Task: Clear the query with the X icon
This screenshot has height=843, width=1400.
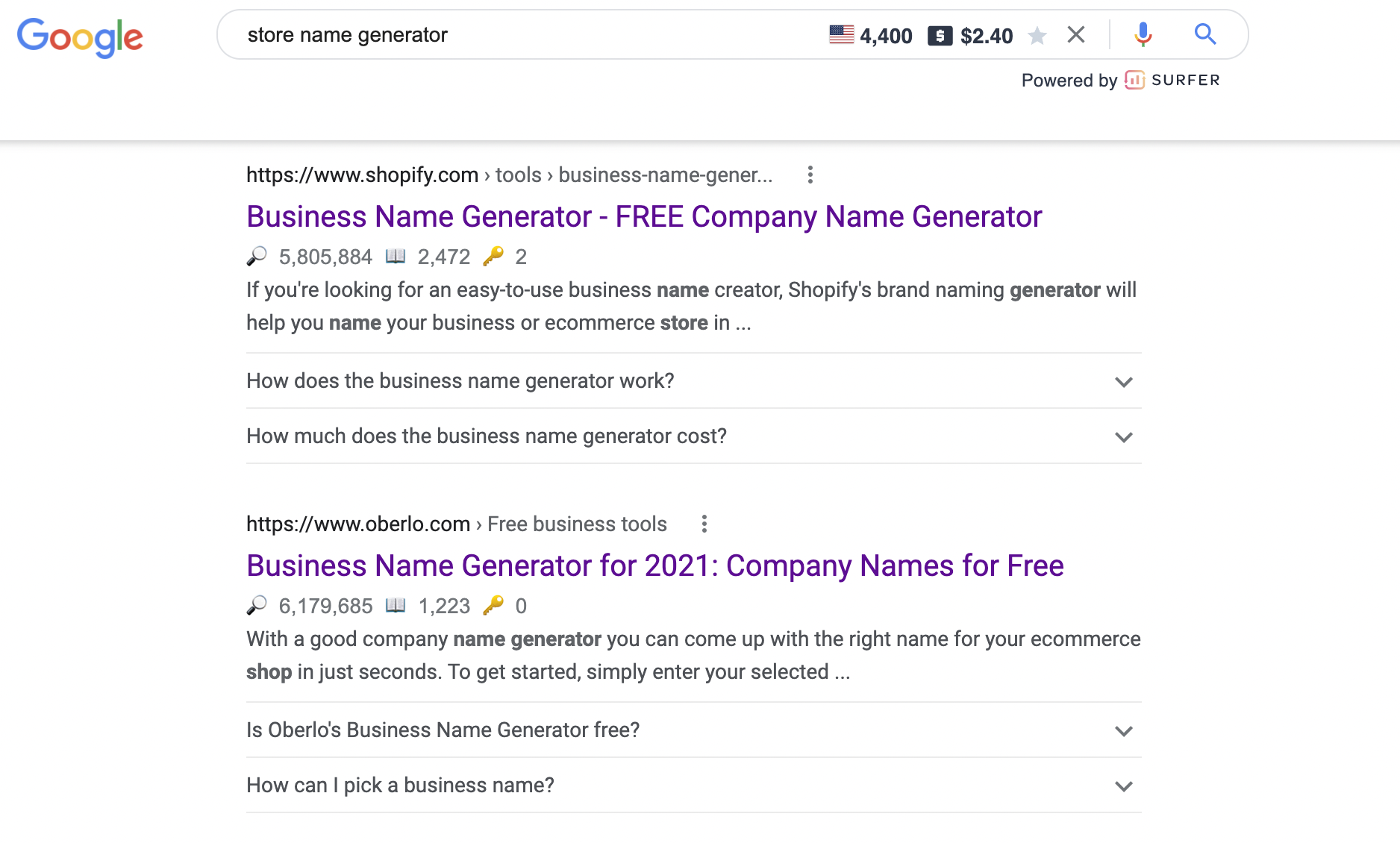Action: [x=1076, y=34]
